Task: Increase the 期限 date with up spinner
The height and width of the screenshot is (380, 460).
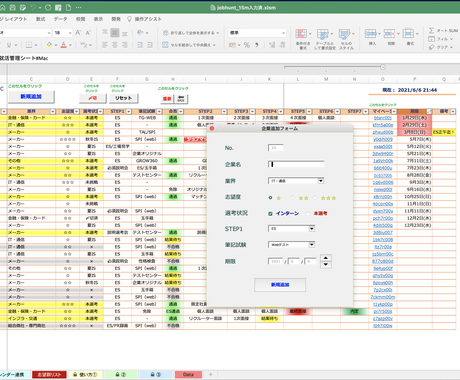Action: coord(326,258)
